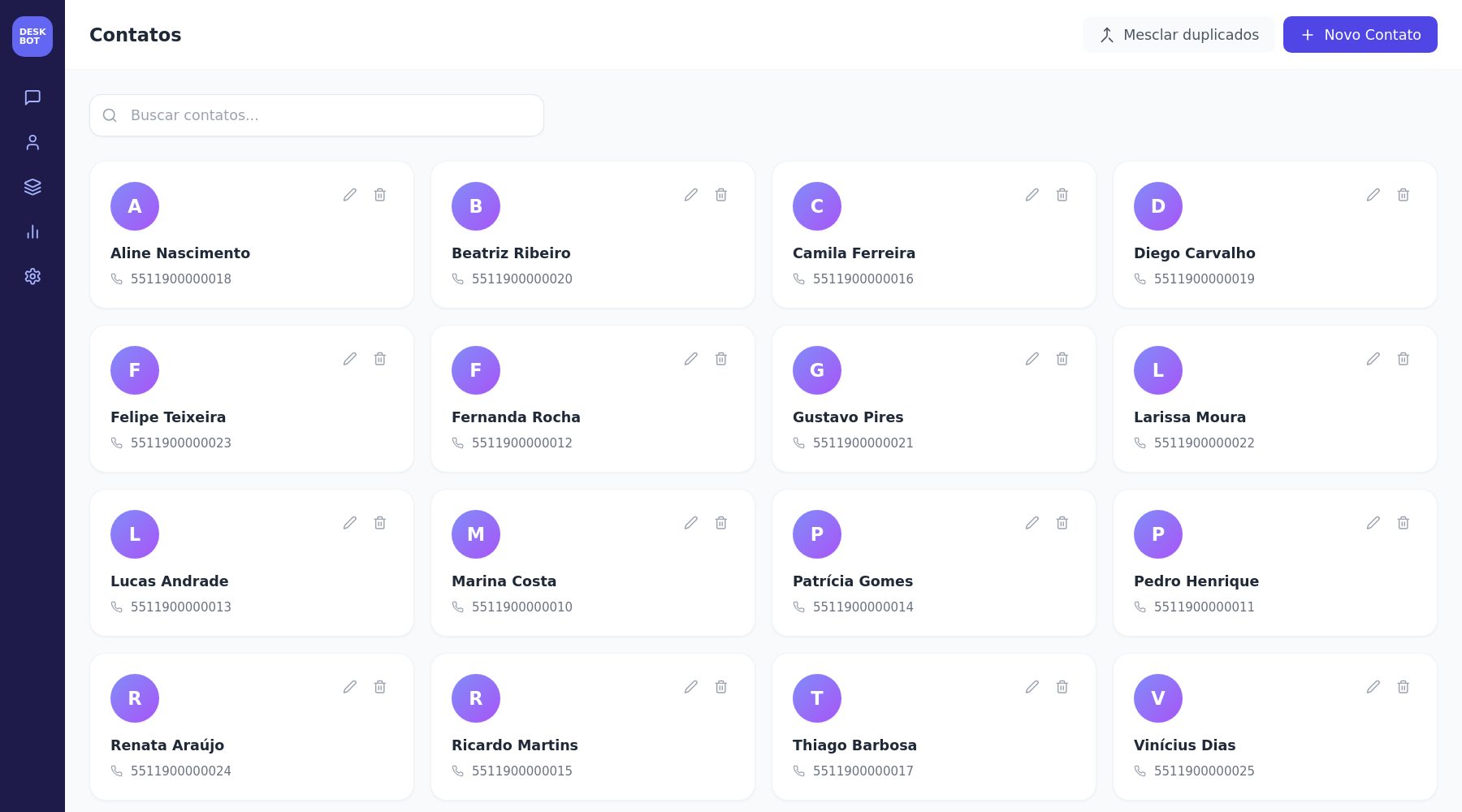The height and width of the screenshot is (812, 1462).
Task: Open the settings gear in sidebar
Action: point(32,276)
